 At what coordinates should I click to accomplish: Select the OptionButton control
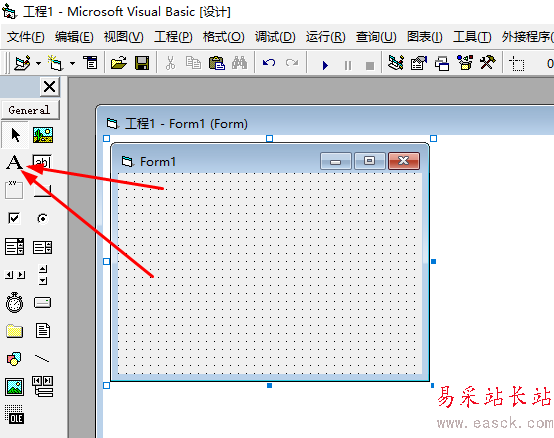point(42,219)
